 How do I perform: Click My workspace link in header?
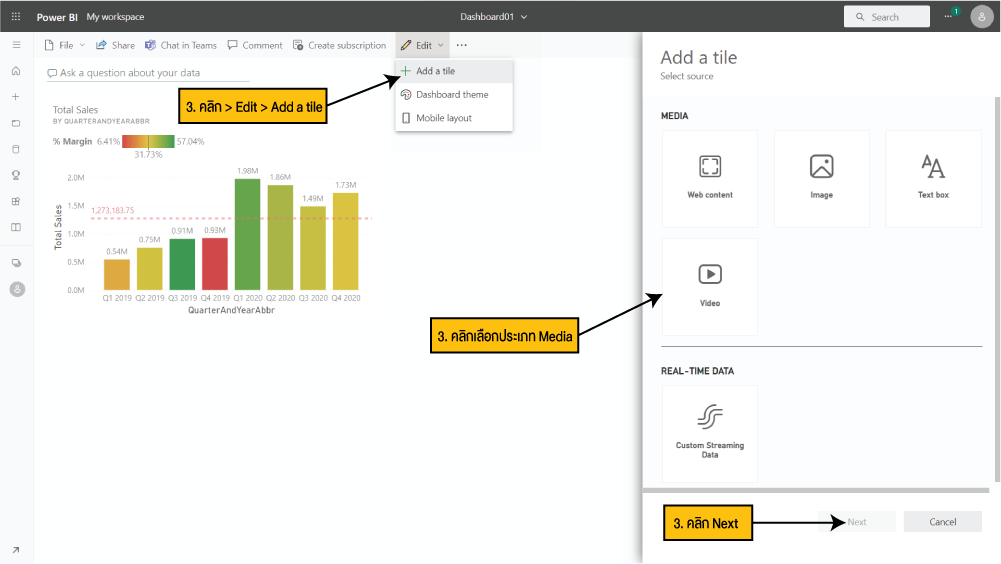(115, 17)
